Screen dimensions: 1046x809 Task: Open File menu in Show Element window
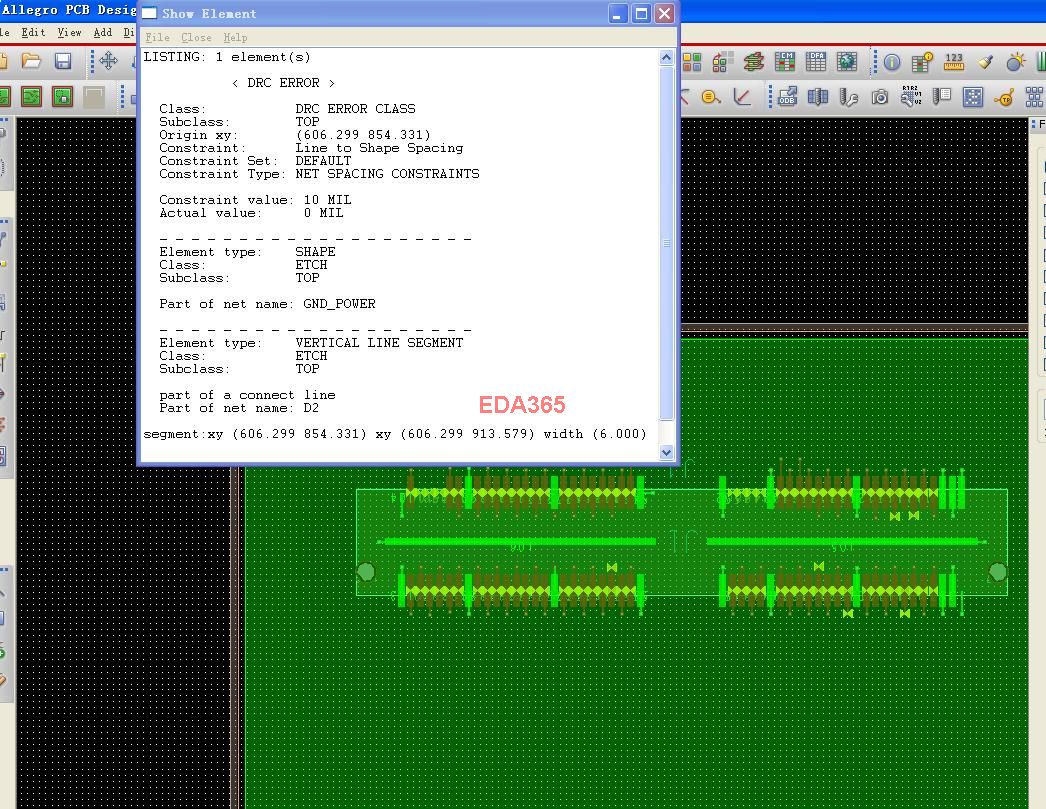pyautogui.click(x=157, y=37)
